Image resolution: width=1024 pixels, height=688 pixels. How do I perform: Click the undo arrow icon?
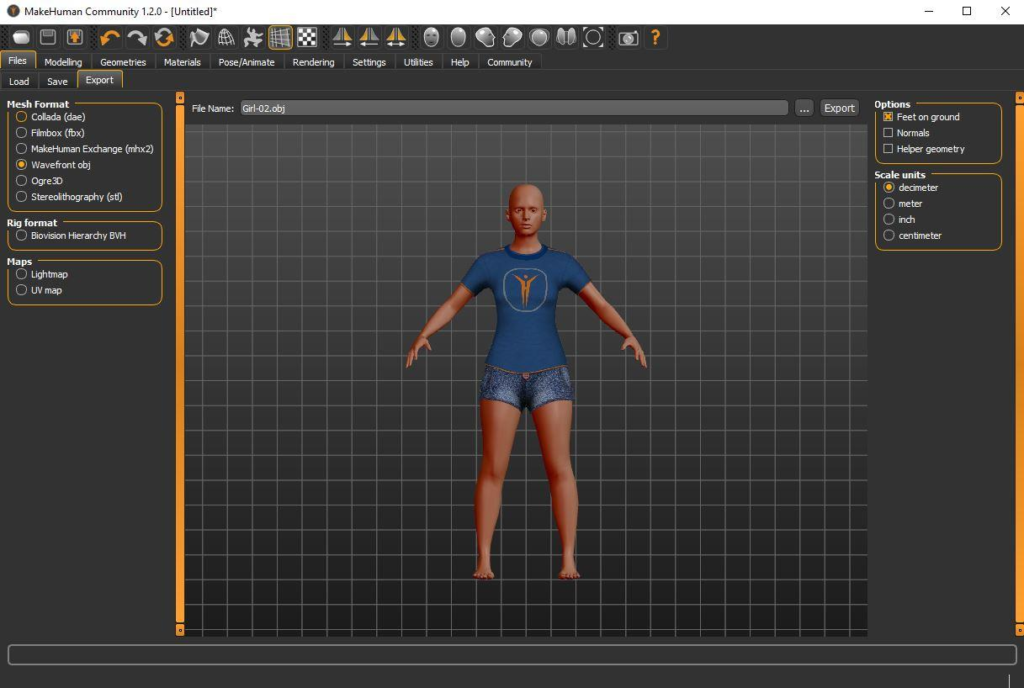[110, 38]
